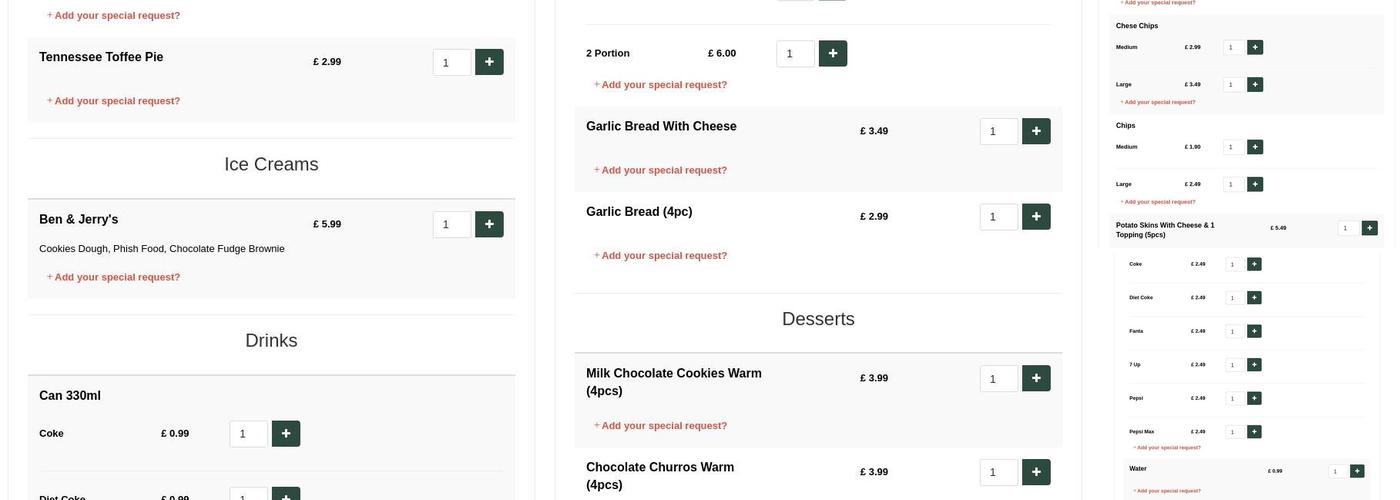
Task: Add the 2 Portion item with plus
Action: coord(832,54)
